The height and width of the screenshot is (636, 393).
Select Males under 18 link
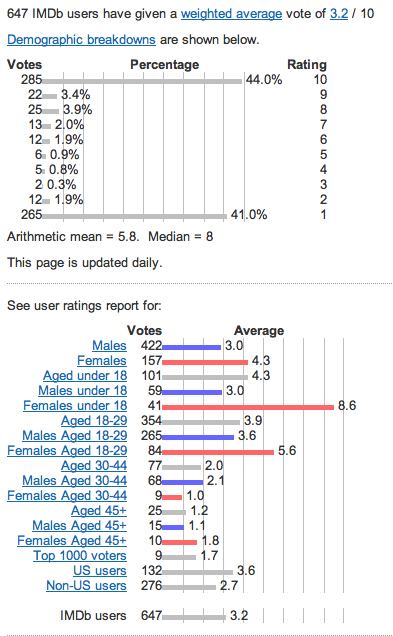pyautogui.click(x=82, y=391)
